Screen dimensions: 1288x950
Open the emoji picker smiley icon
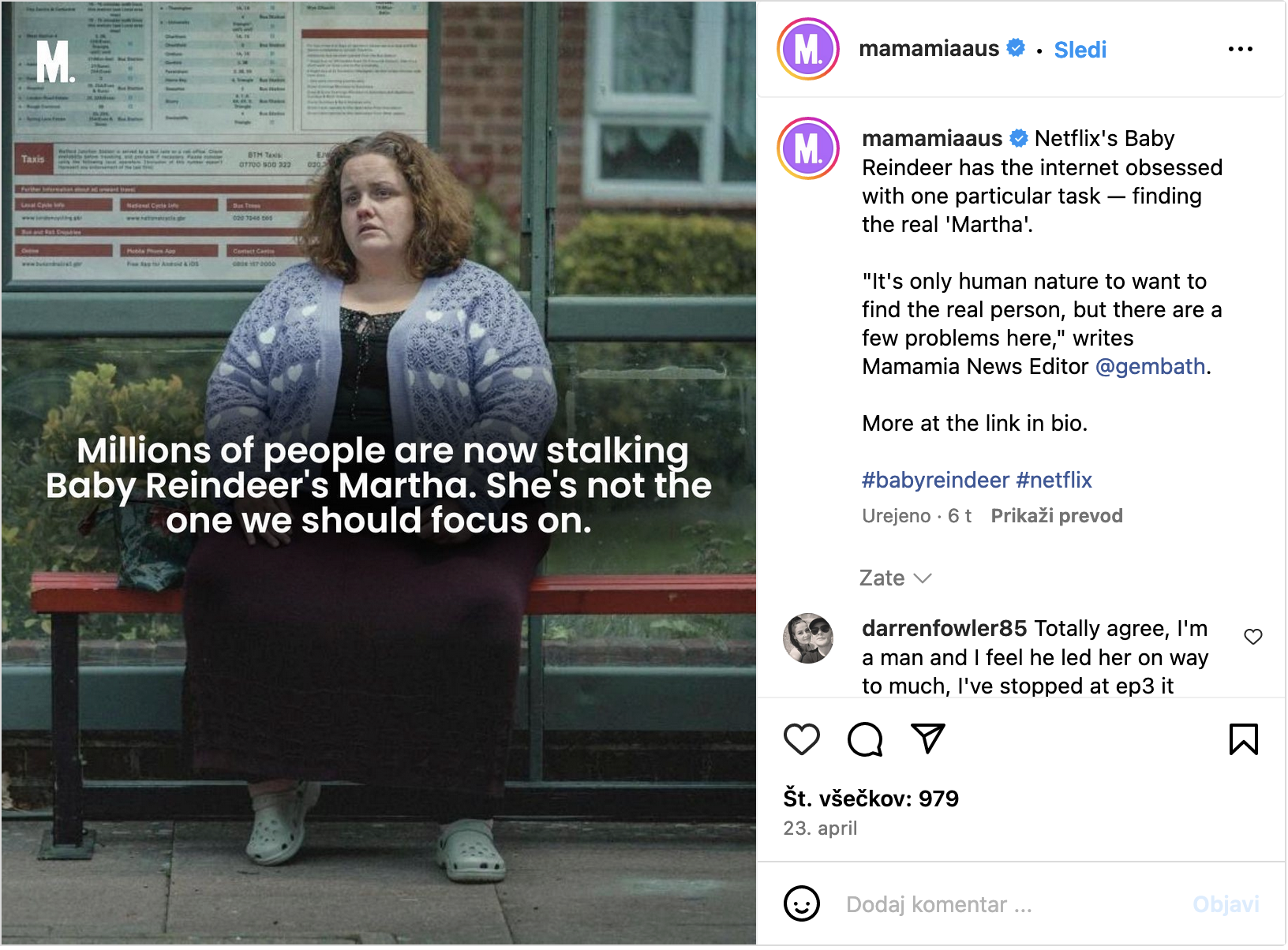pos(801,903)
